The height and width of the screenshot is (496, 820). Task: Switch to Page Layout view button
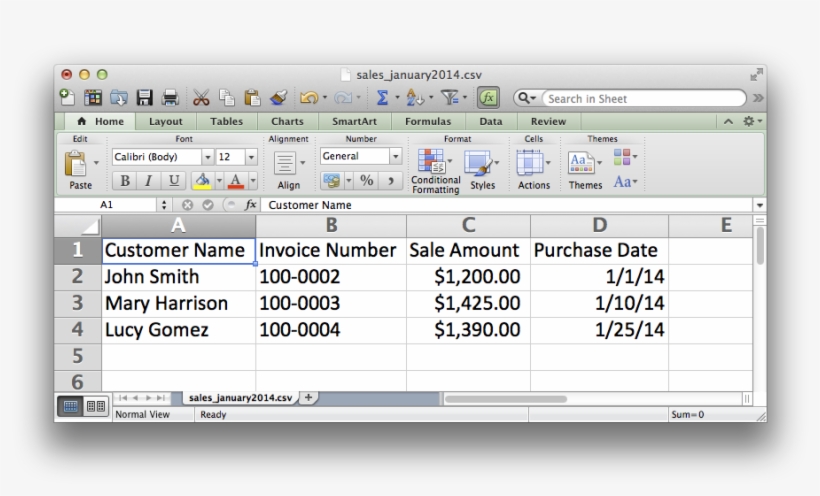[96, 407]
